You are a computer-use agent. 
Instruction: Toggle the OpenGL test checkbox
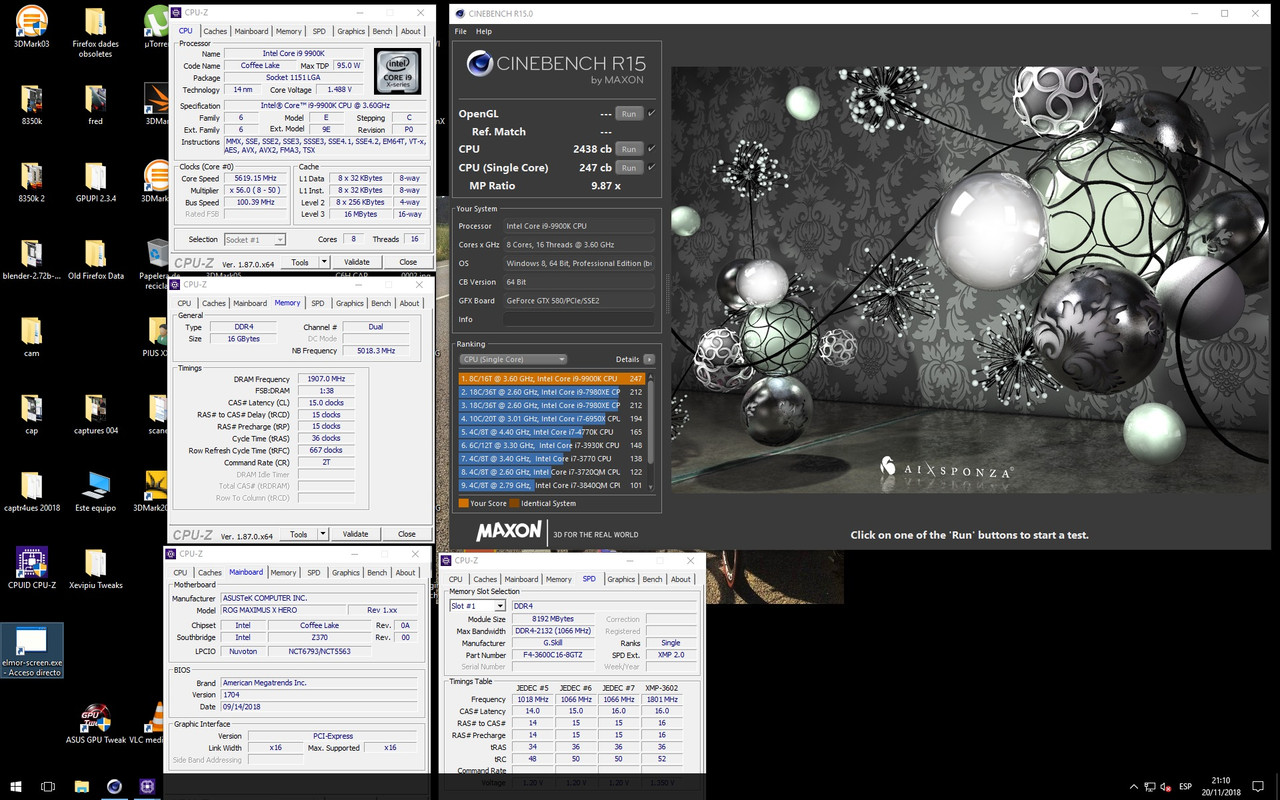[651, 113]
